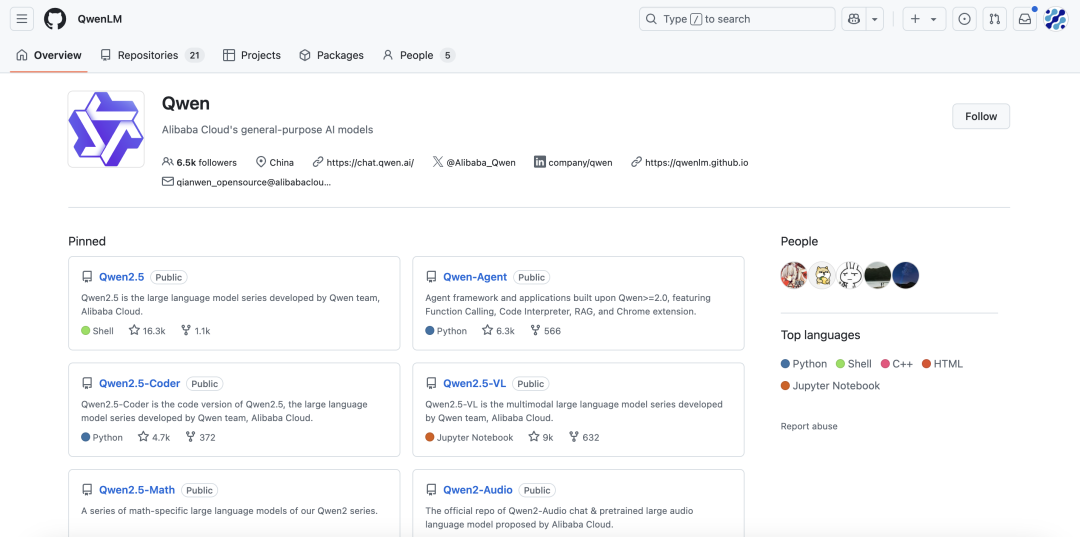Open the 6.5k followers link
The width and height of the screenshot is (1080, 537).
pos(200,162)
